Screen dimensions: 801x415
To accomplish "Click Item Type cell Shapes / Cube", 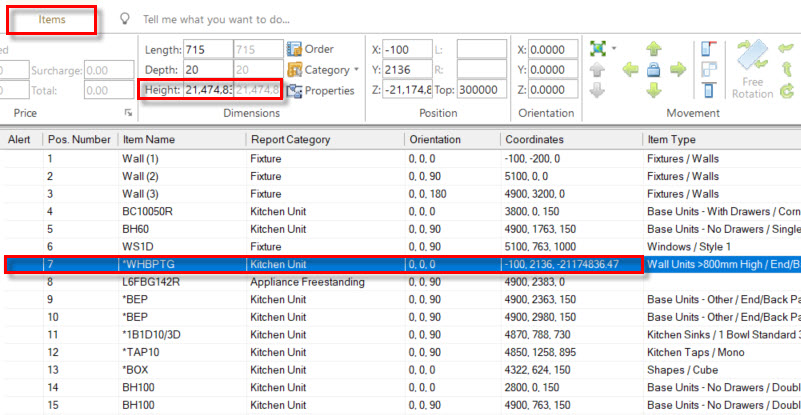I will [x=722, y=370].
